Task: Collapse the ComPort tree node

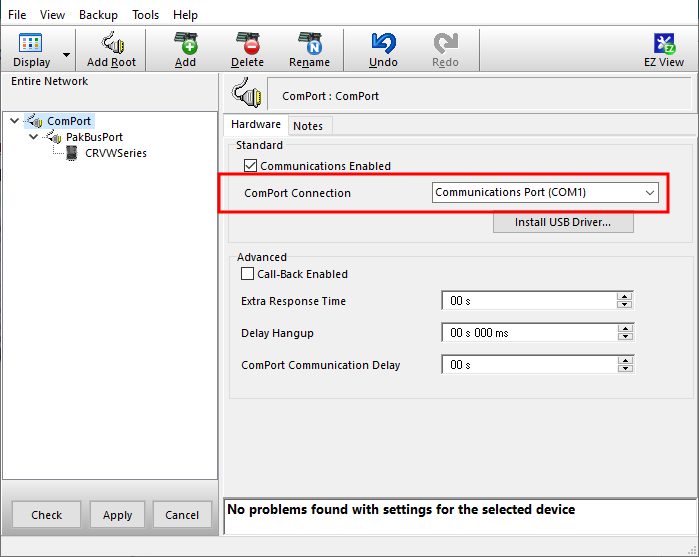Action: pos(14,121)
